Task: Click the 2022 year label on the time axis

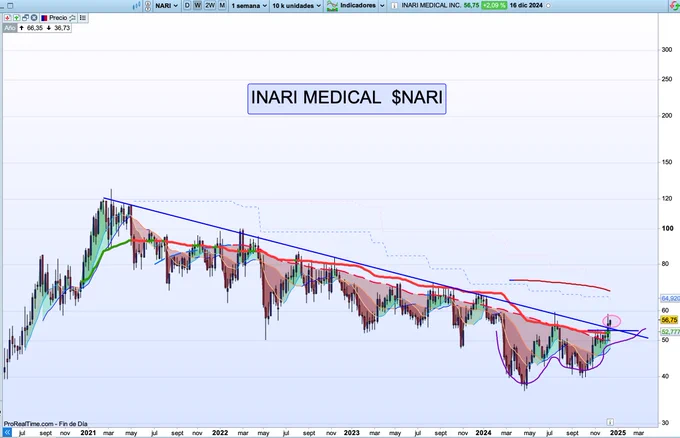Action: pos(220,432)
